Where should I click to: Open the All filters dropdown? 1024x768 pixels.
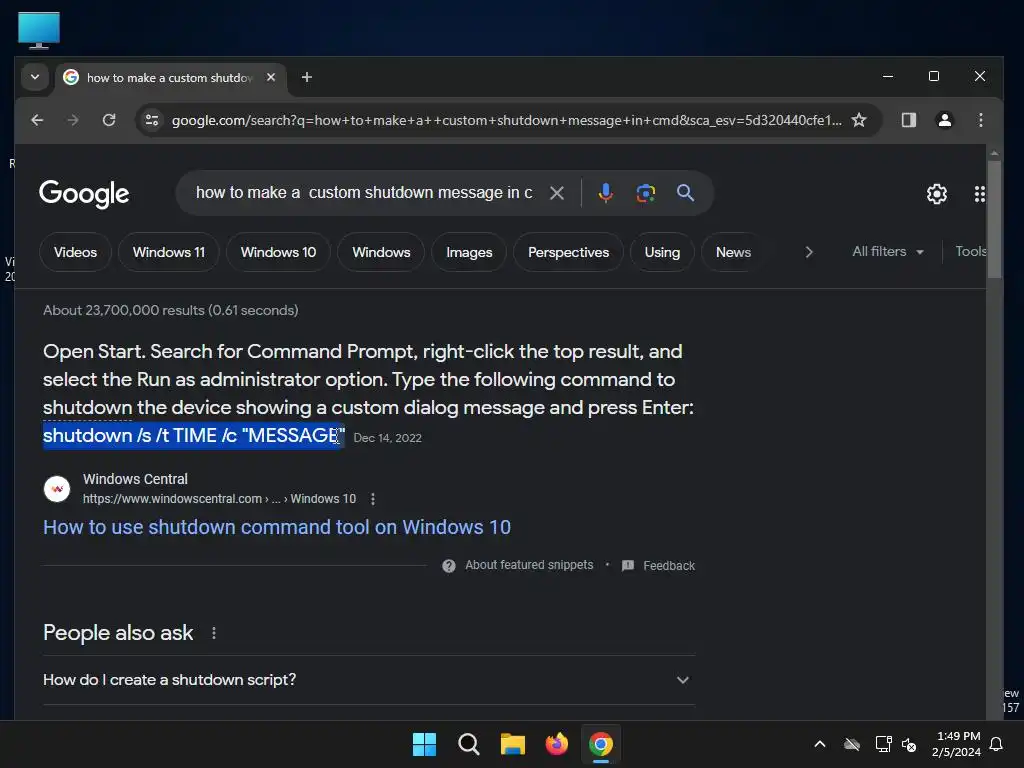pyautogui.click(x=888, y=251)
